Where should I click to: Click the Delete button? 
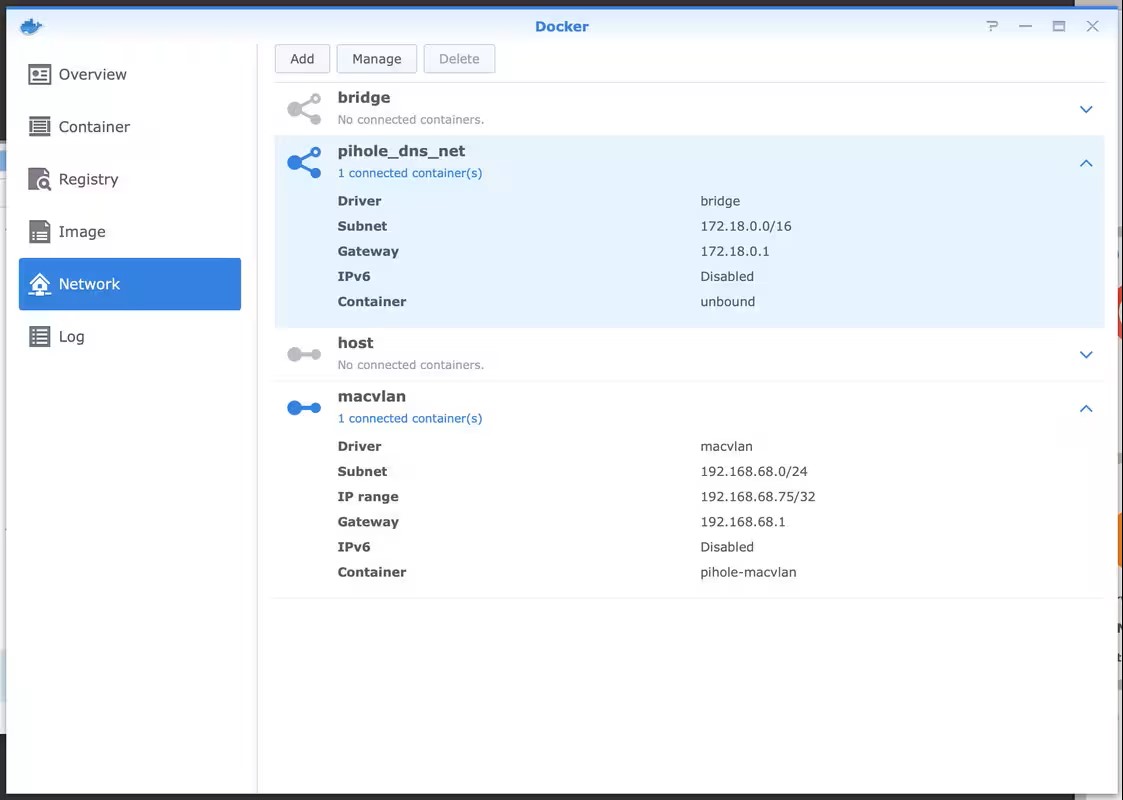[x=459, y=59]
